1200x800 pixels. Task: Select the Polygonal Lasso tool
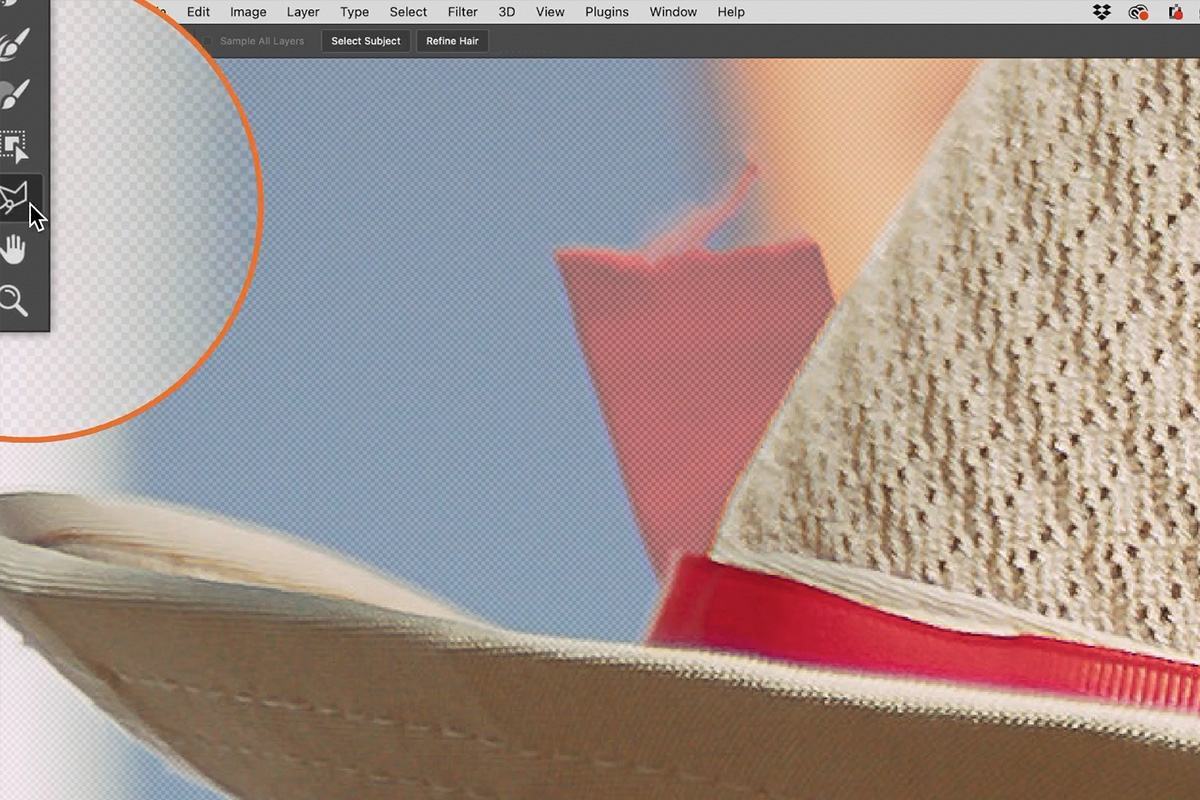[15, 197]
